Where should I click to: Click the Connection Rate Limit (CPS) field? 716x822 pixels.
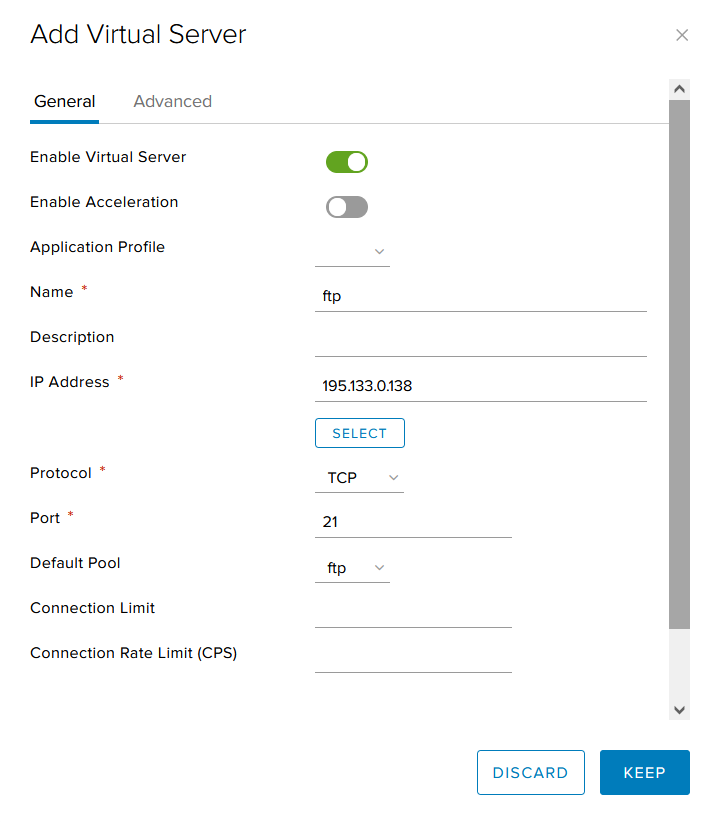click(413, 657)
